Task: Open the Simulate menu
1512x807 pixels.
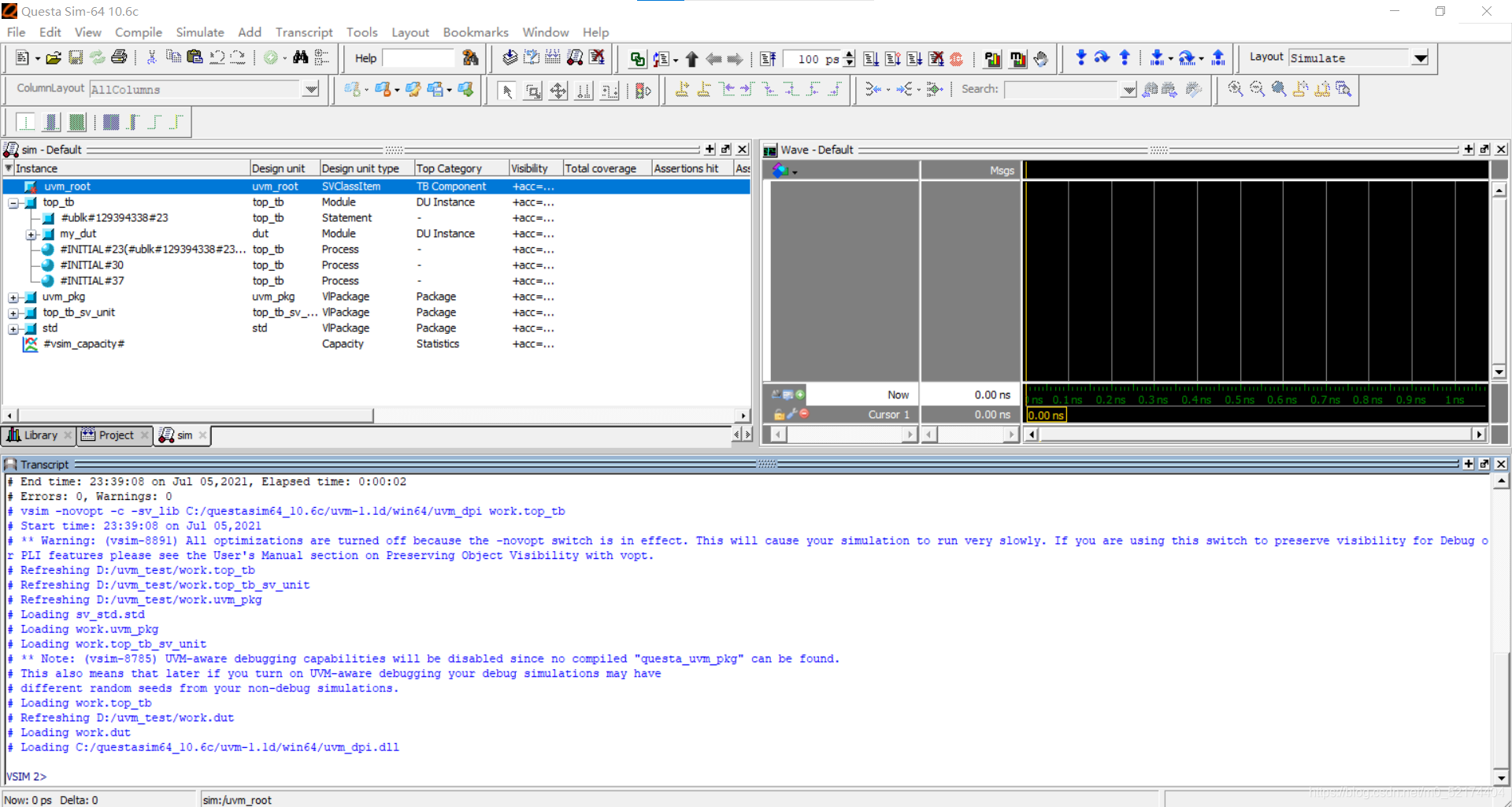Action: click(x=200, y=32)
